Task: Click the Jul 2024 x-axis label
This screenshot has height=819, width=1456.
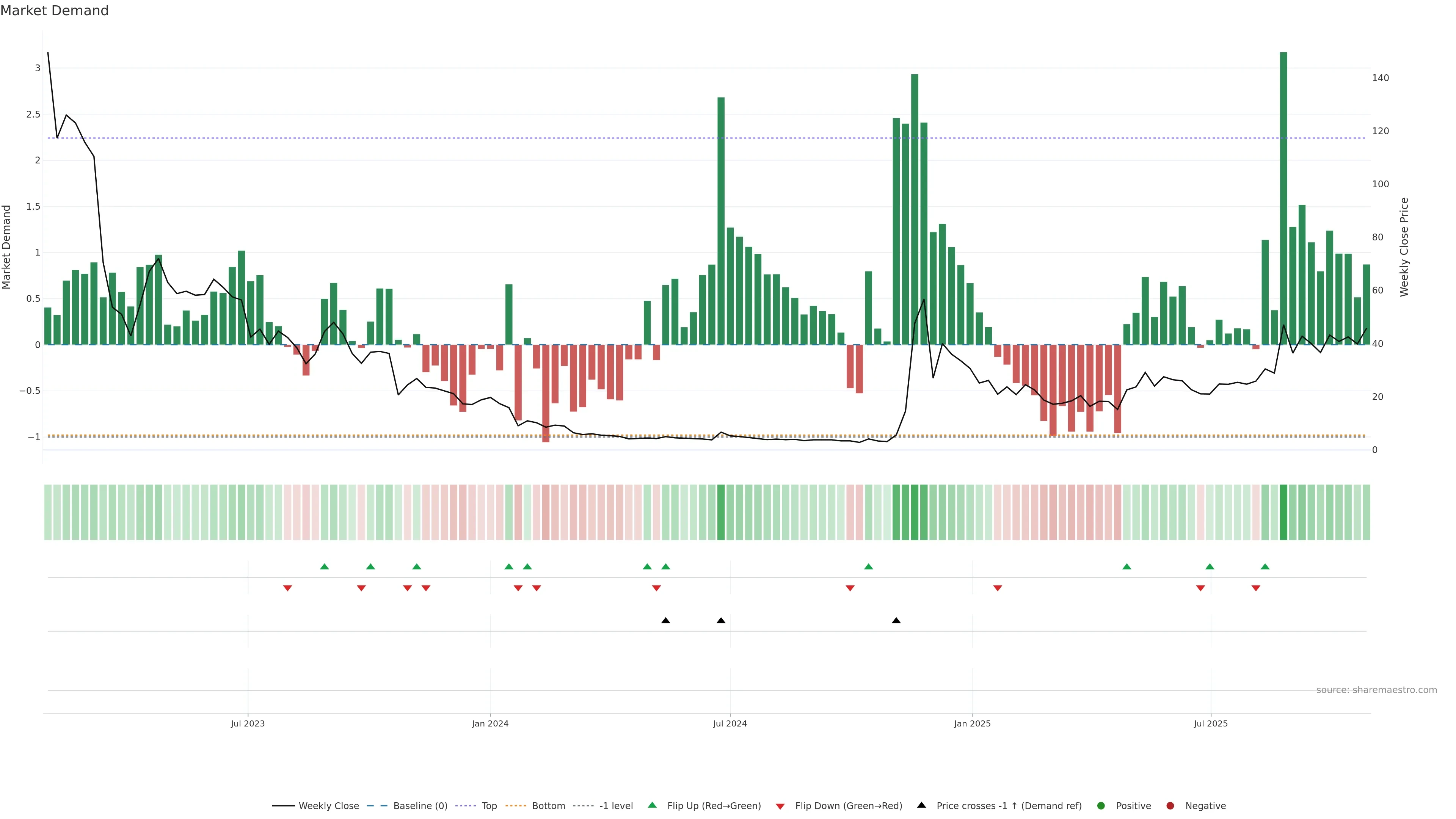Action: (x=730, y=723)
